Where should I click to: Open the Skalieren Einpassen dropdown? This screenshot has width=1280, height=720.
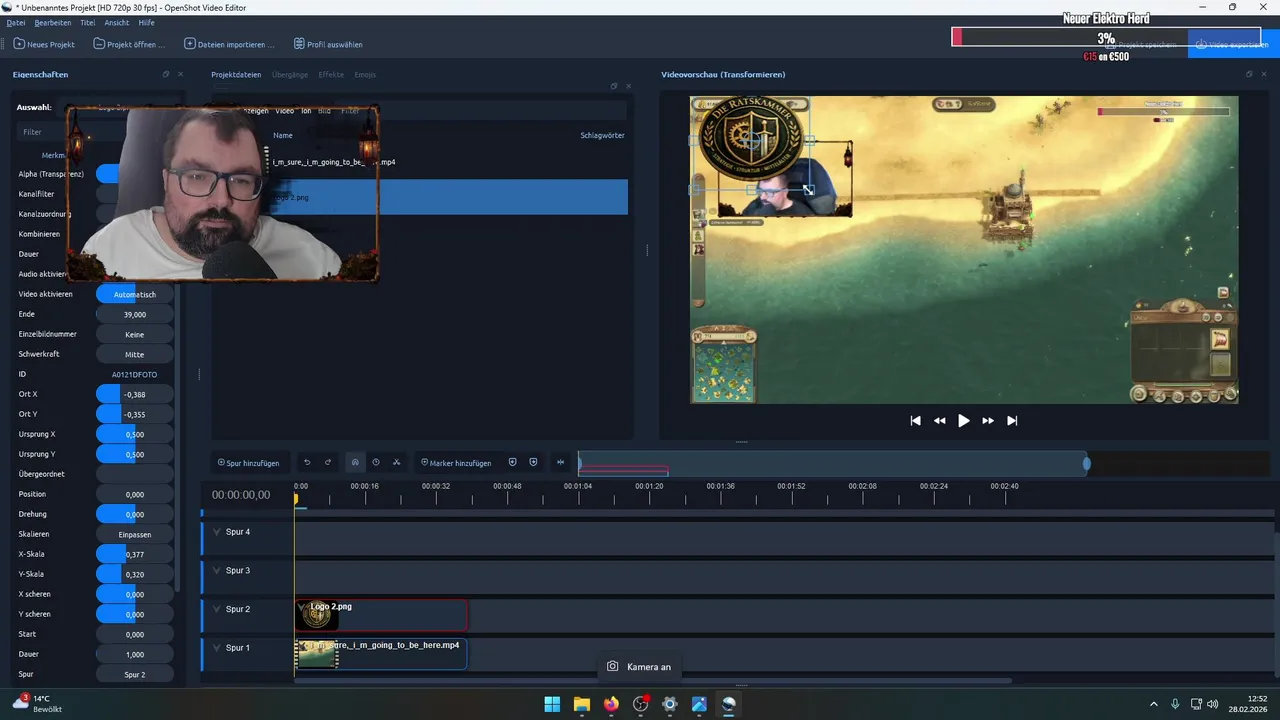pyautogui.click(x=134, y=534)
